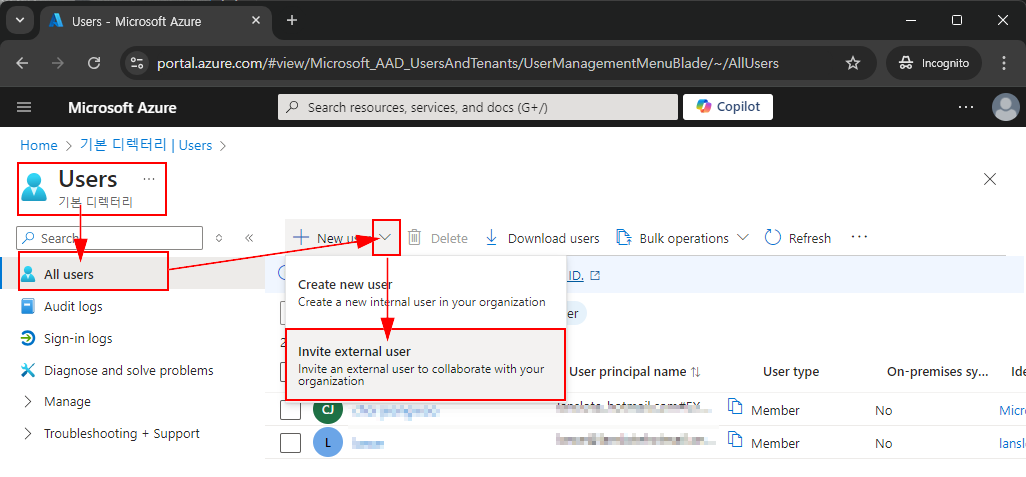Click the browser Reload button

(x=94, y=63)
